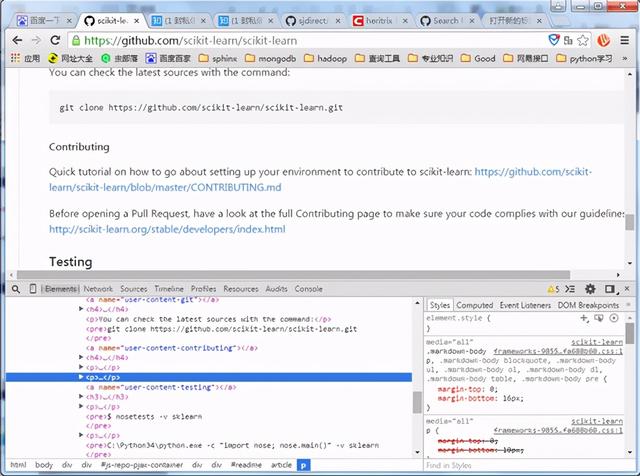Open the Profiles tab in DevTools
Image resolution: width=640 pixels, height=476 pixels.
(203, 289)
